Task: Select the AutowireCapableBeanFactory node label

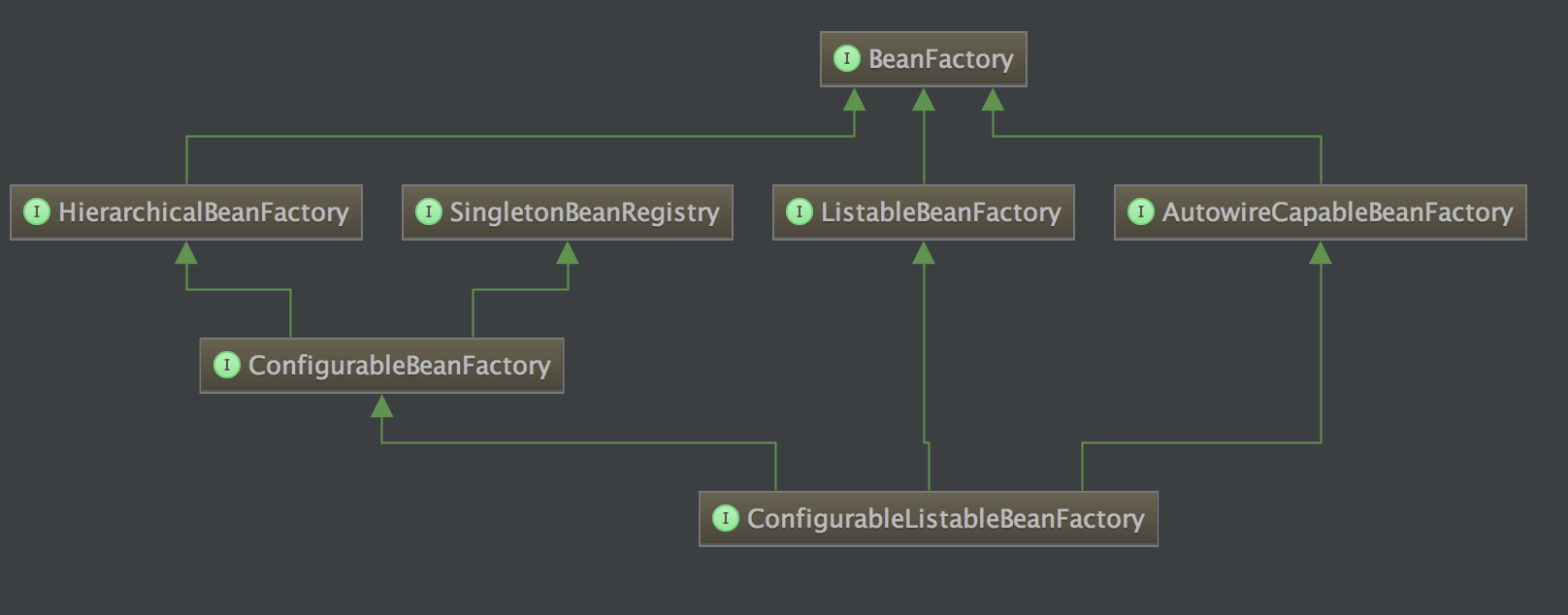Action: tap(1337, 212)
